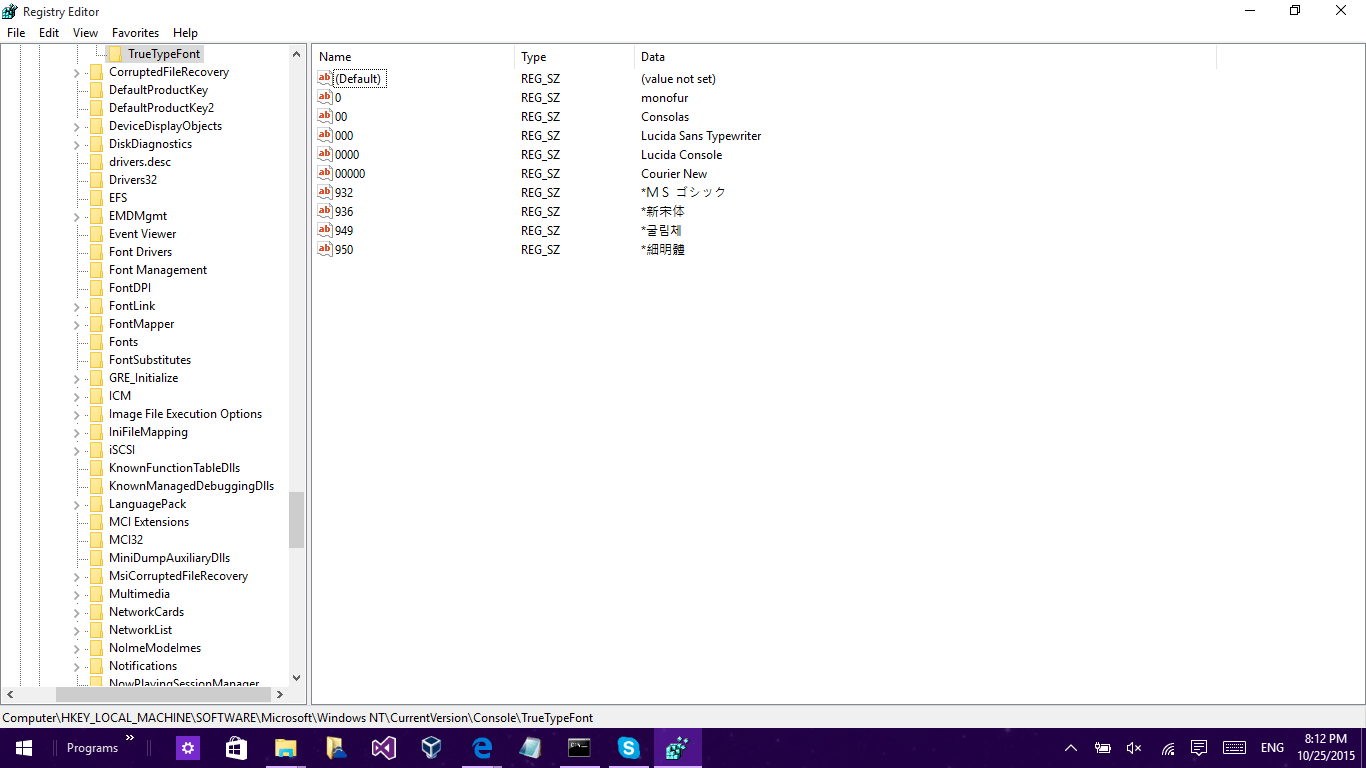The height and width of the screenshot is (768, 1366).
Task: Open Skype from the taskbar
Action: pos(628,748)
